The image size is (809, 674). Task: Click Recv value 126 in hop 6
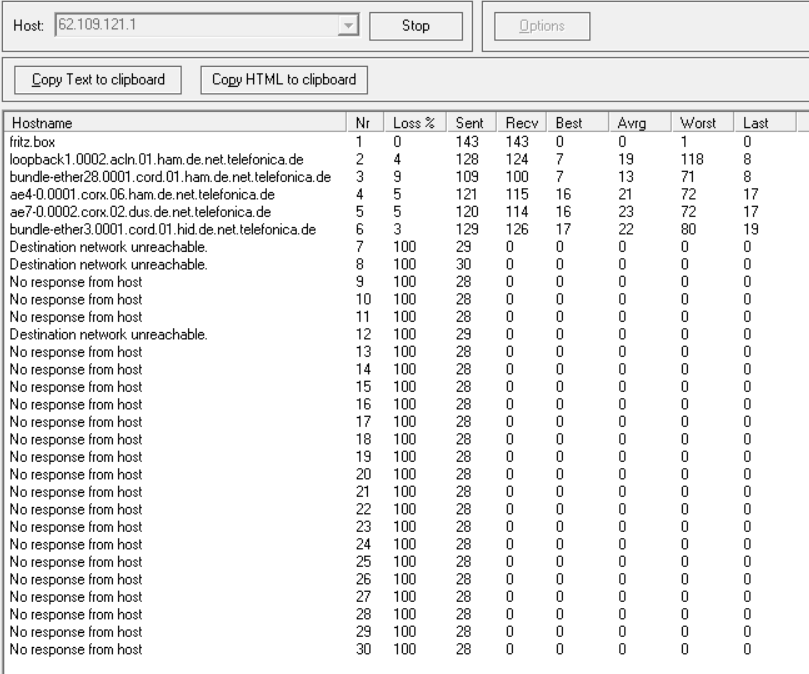tap(517, 230)
